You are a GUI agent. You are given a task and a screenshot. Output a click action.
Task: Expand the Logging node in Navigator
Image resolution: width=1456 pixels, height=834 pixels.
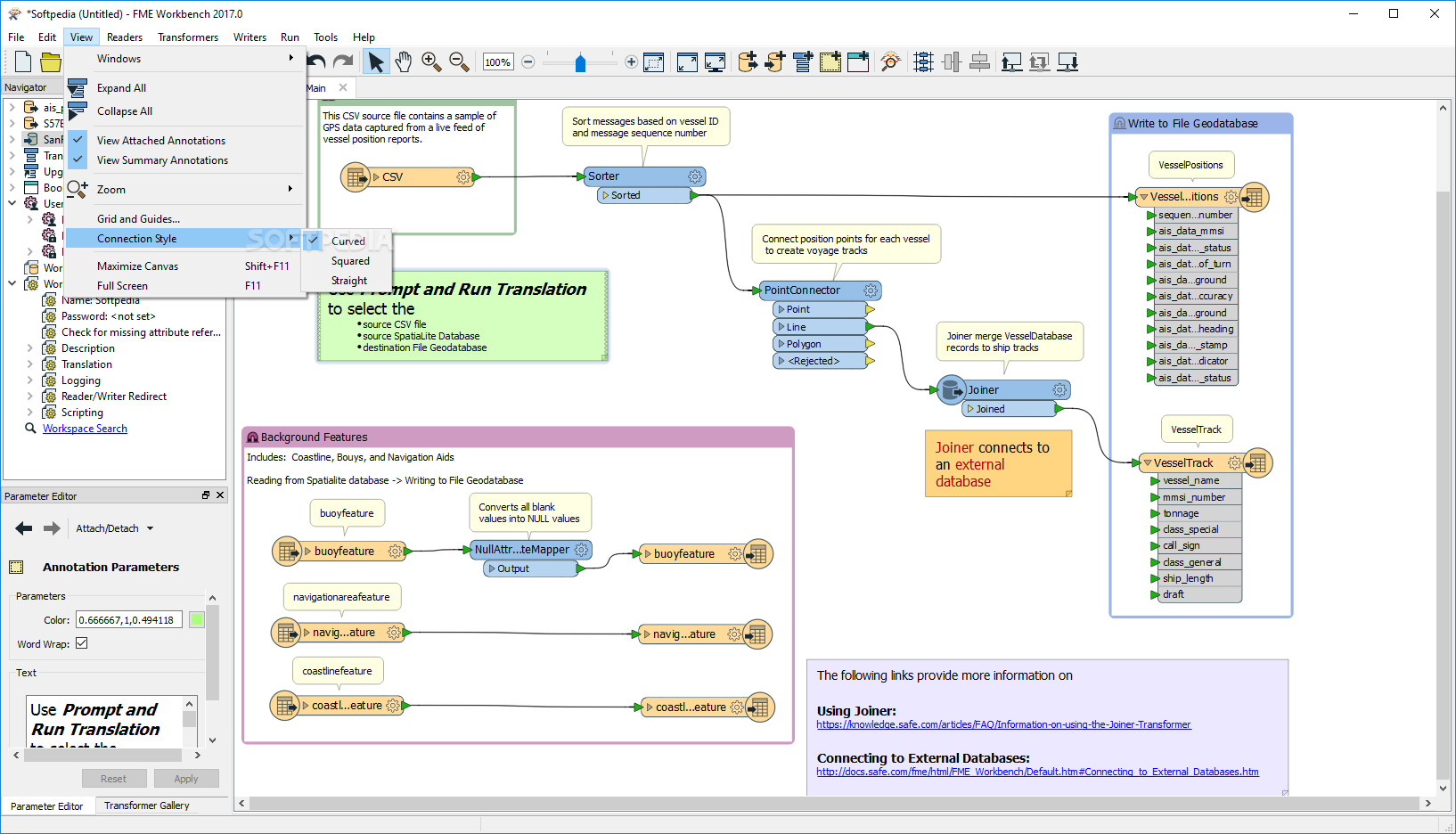(29, 380)
